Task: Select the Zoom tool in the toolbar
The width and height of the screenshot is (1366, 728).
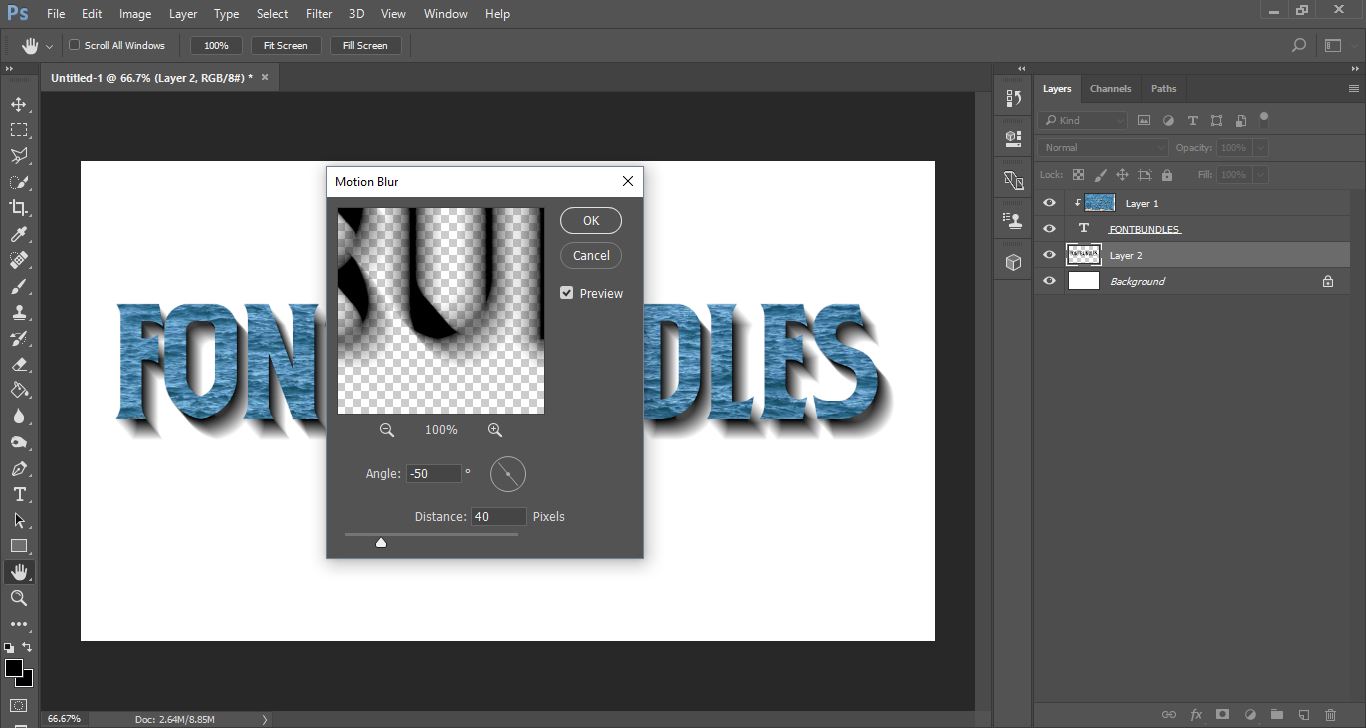Action: (20, 598)
